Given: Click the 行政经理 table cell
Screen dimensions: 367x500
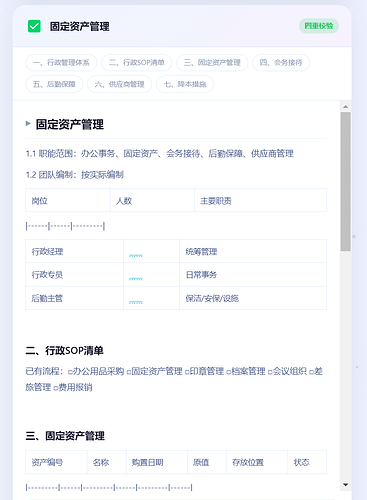Looking at the screenshot, I should [74, 251].
